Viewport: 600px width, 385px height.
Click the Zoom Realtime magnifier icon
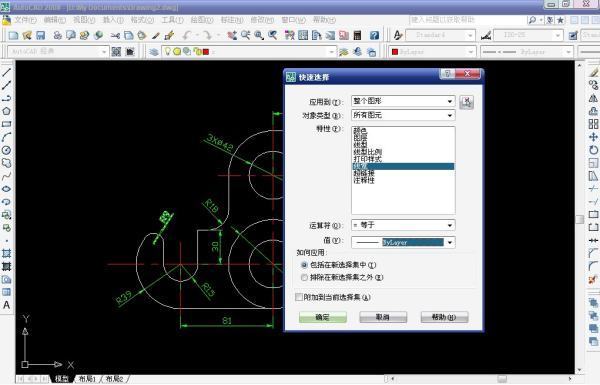(245, 36)
